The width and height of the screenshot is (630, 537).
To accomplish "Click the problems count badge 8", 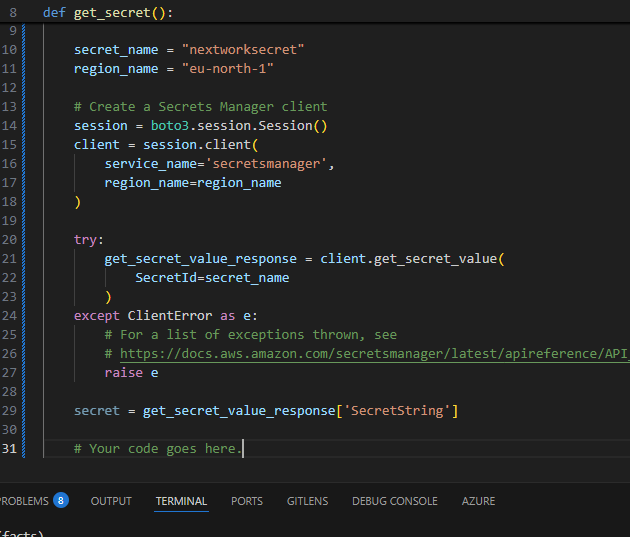I will [61, 500].
